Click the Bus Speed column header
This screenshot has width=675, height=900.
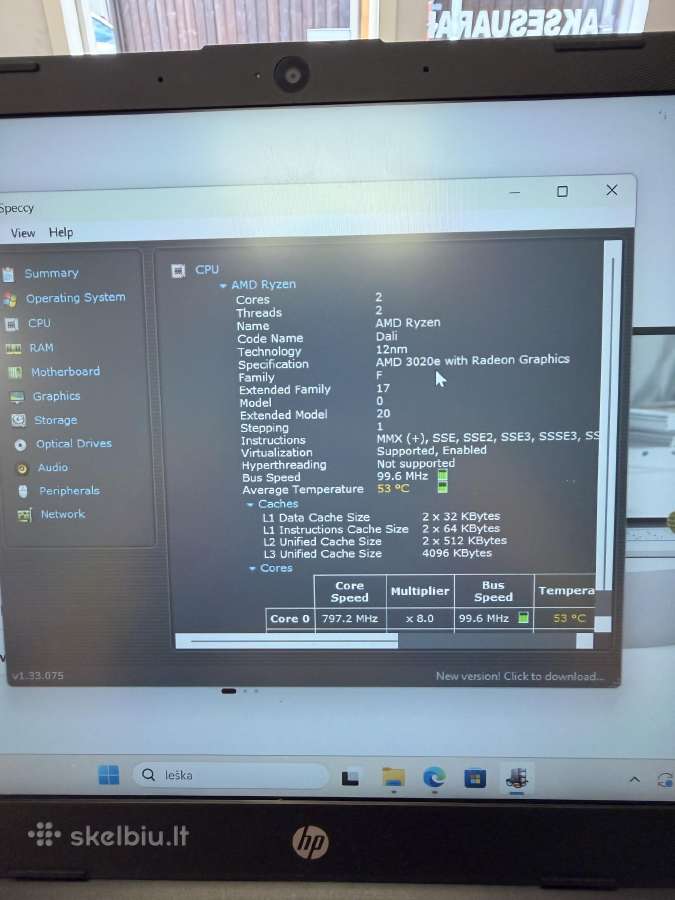coord(494,591)
